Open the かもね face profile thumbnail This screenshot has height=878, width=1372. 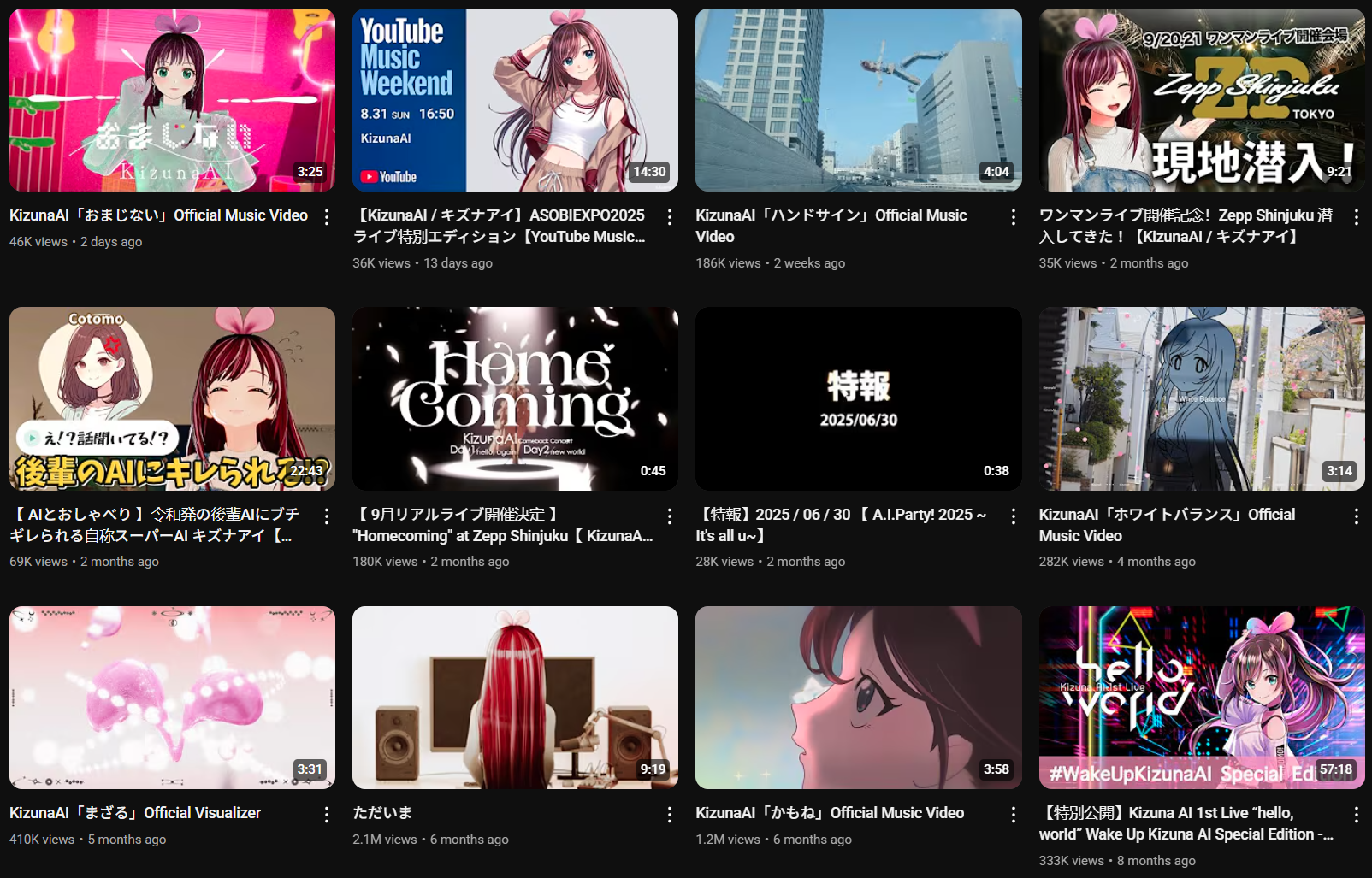pyautogui.click(x=859, y=698)
